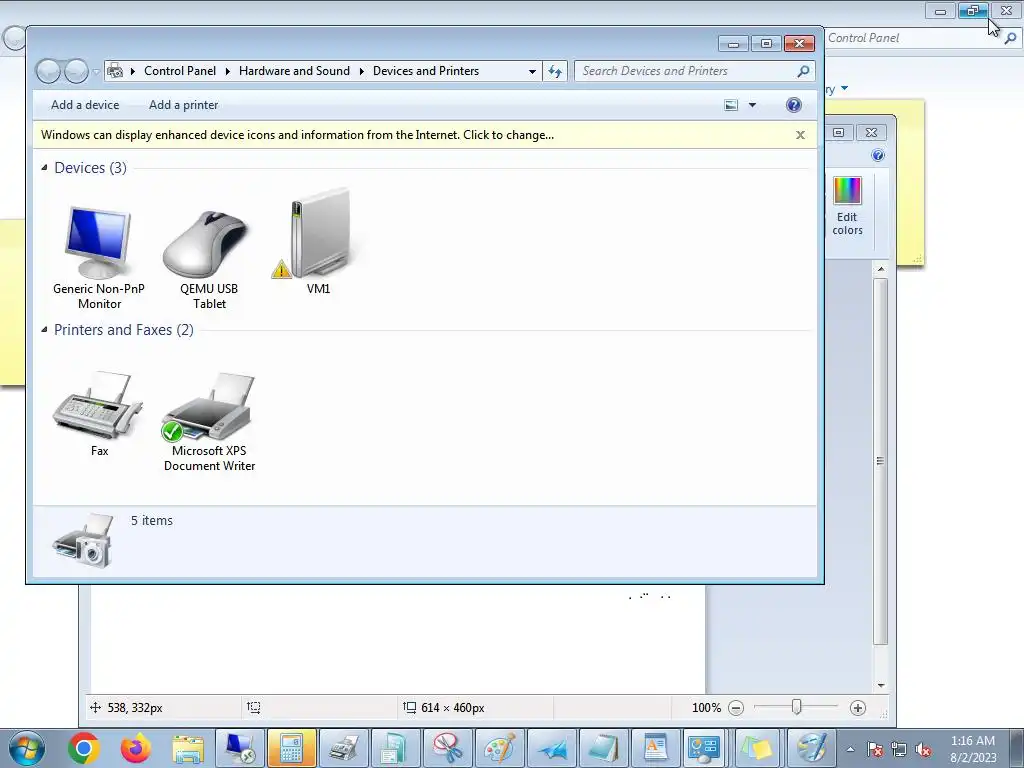
Task: Click the taskbar clock showing 1:16 AM
Action: point(973,749)
